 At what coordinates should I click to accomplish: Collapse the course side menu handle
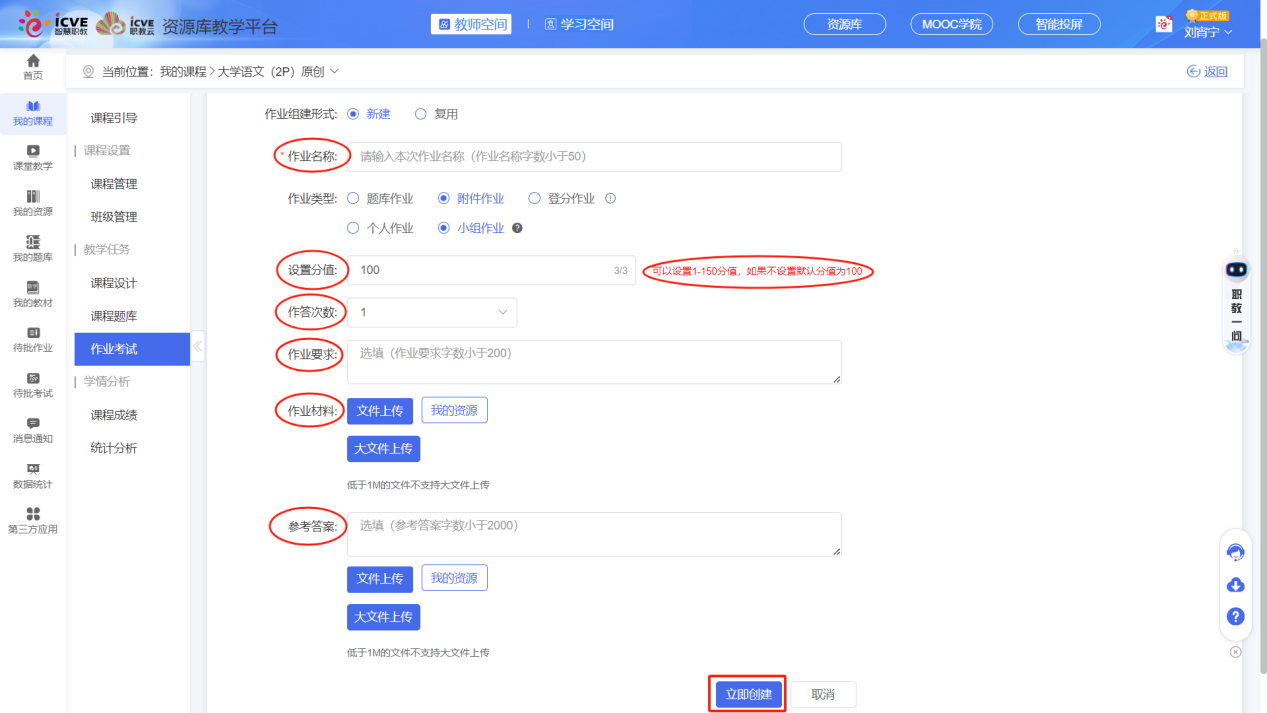coord(197,347)
